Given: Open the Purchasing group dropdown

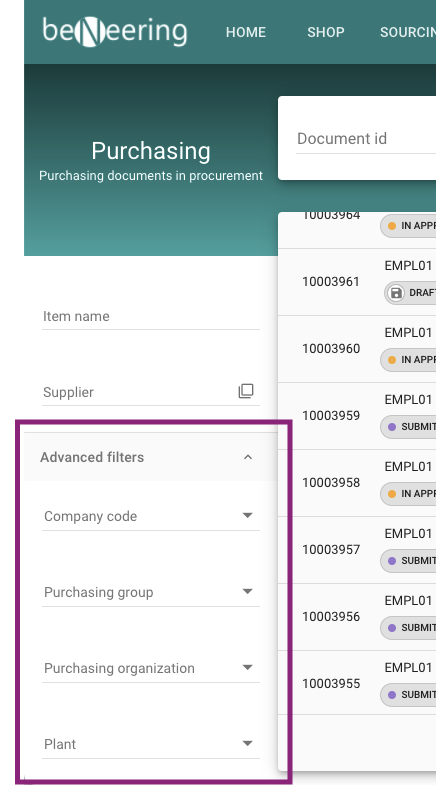Looking at the screenshot, I should [x=151, y=592].
